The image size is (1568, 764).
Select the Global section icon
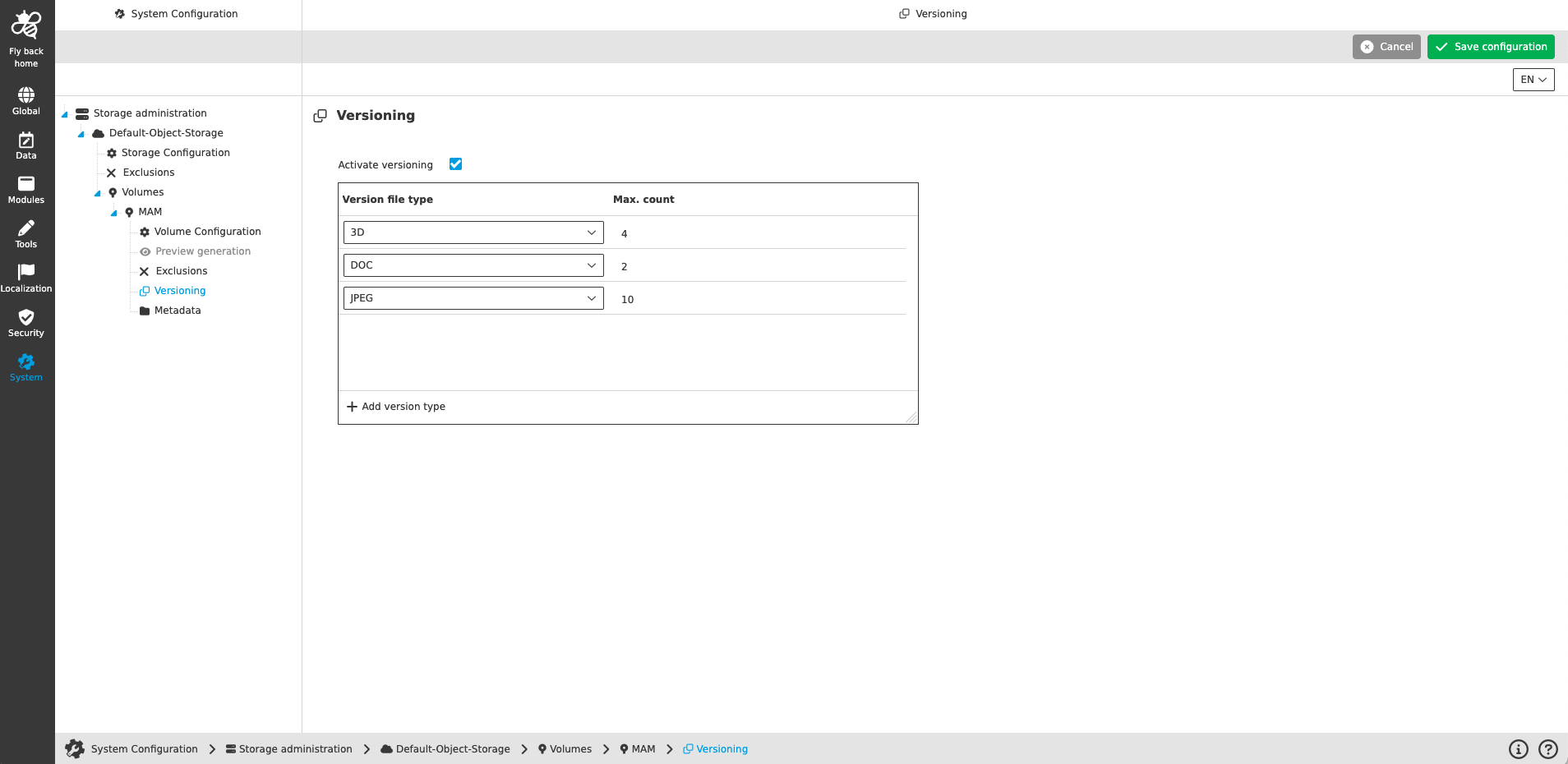point(25,94)
